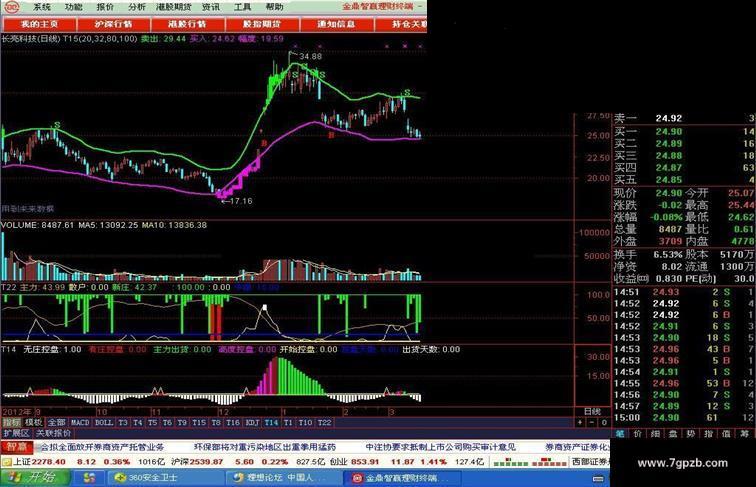The height and width of the screenshot is (487, 756).
Task: Click the red 智赢 news ticker icon
Action: tap(17, 447)
